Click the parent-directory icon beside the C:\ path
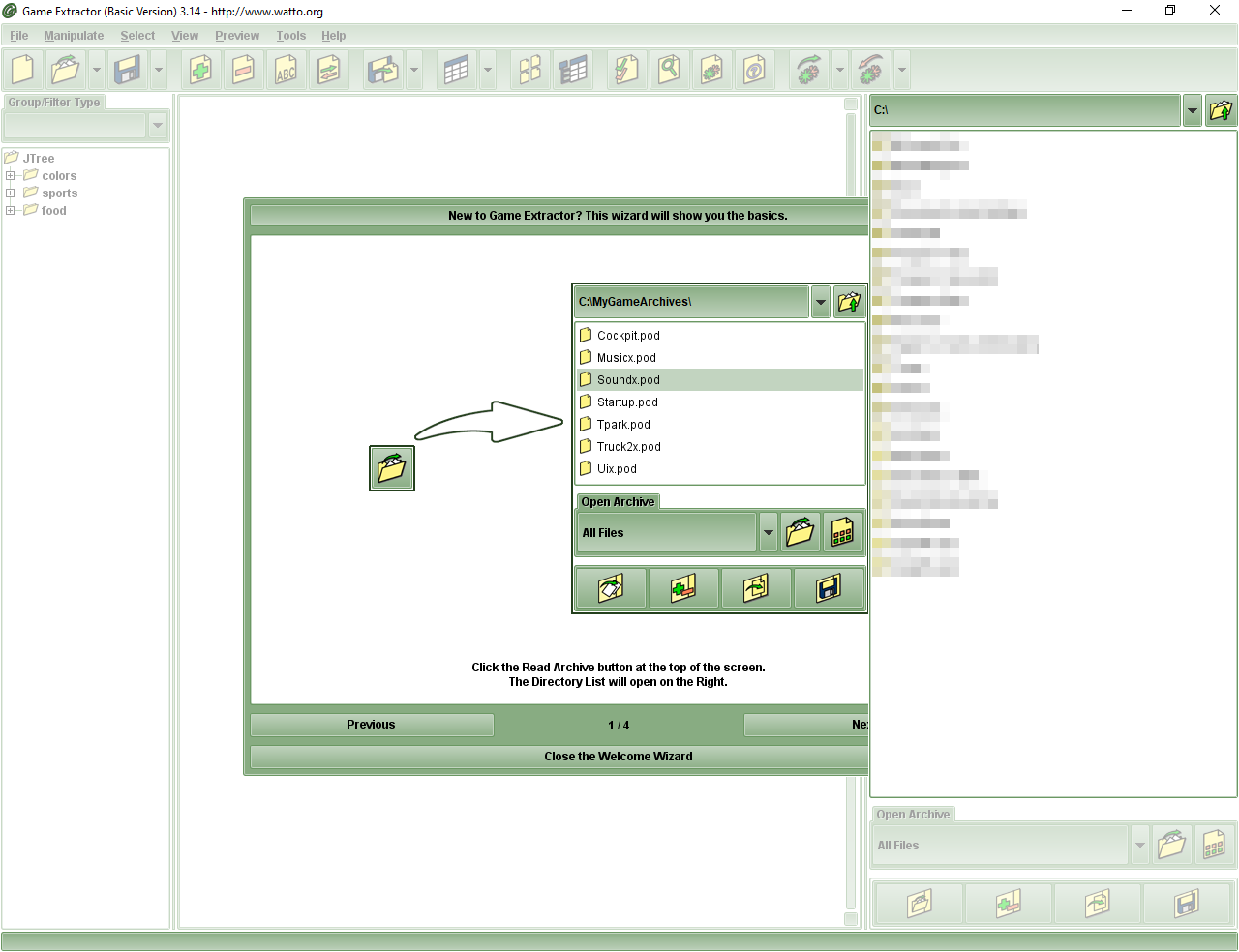Image resolution: width=1239 pixels, height=952 pixels. tap(1222, 110)
